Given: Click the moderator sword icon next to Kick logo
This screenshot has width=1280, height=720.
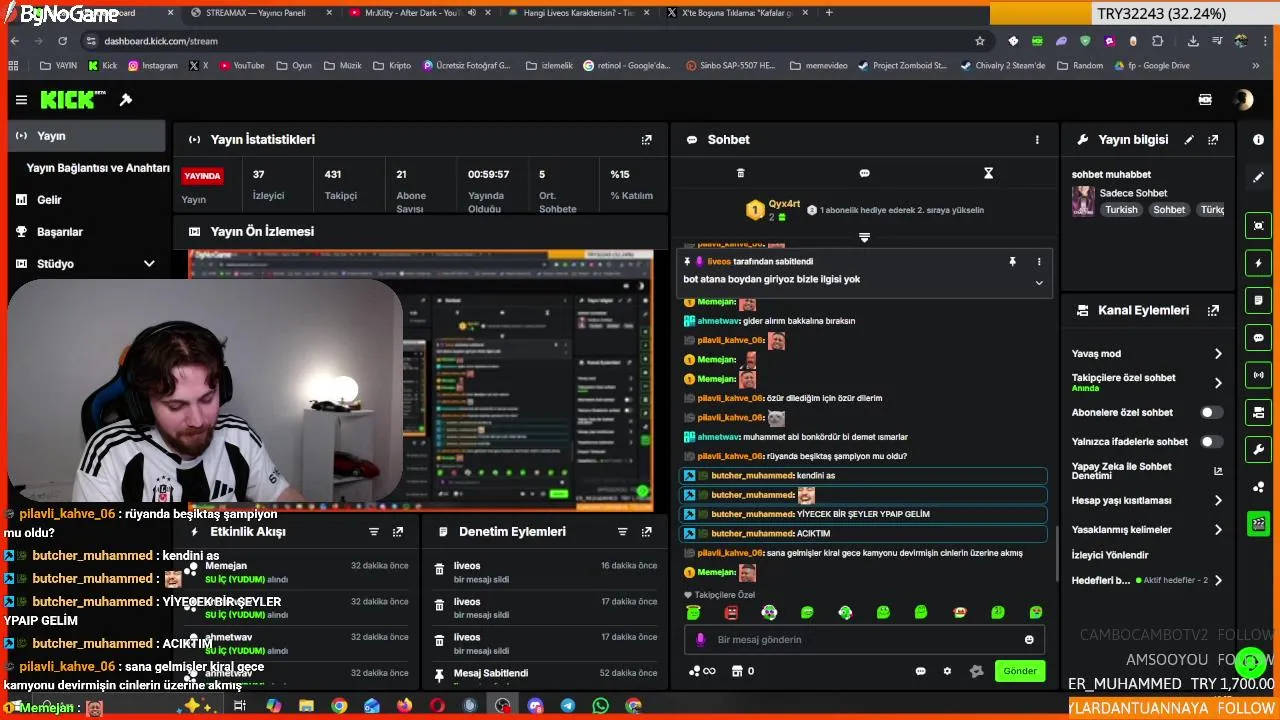Looking at the screenshot, I should (126, 100).
